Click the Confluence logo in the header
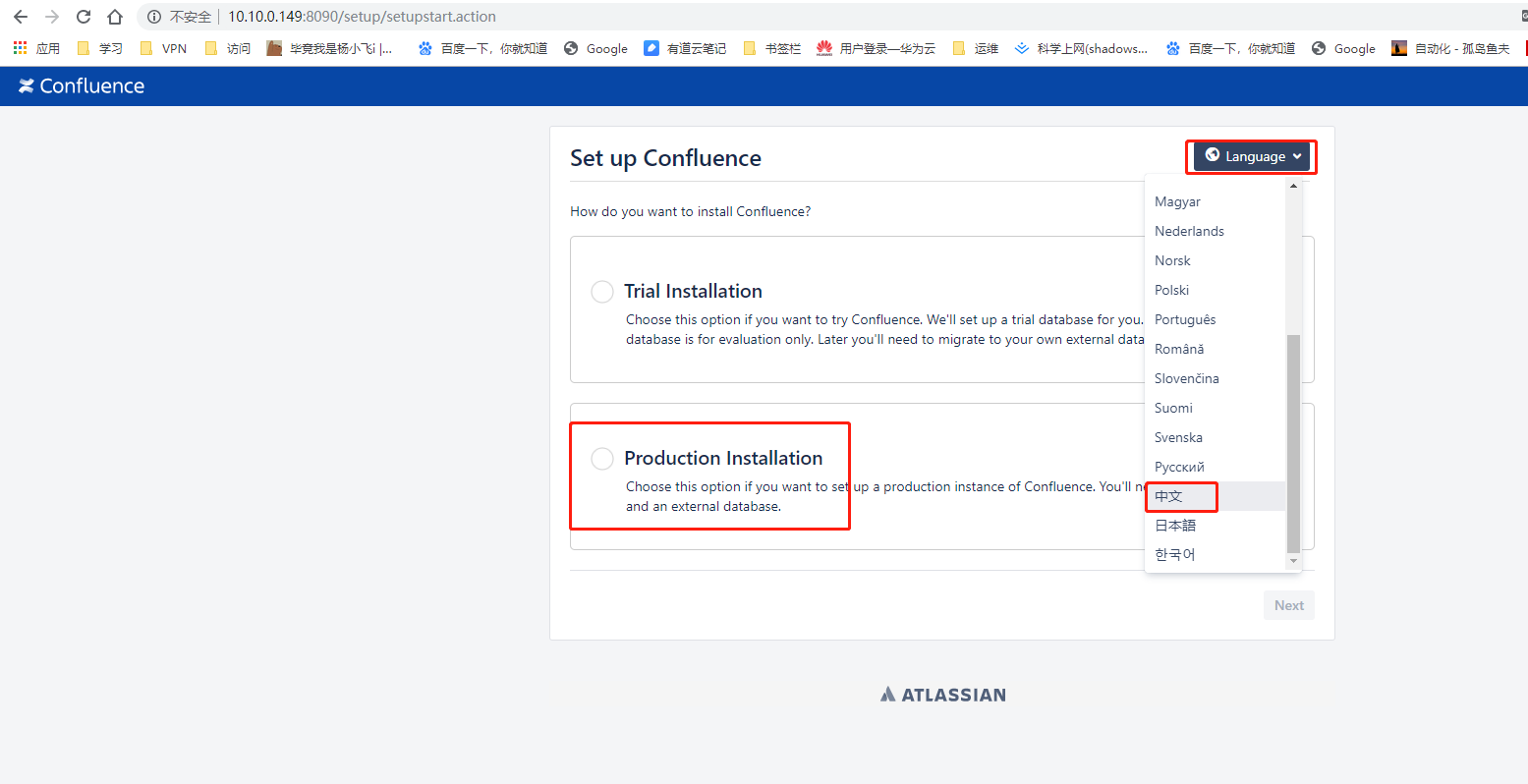Screen dimensions: 1528x784 pyautogui.click(x=80, y=85)
